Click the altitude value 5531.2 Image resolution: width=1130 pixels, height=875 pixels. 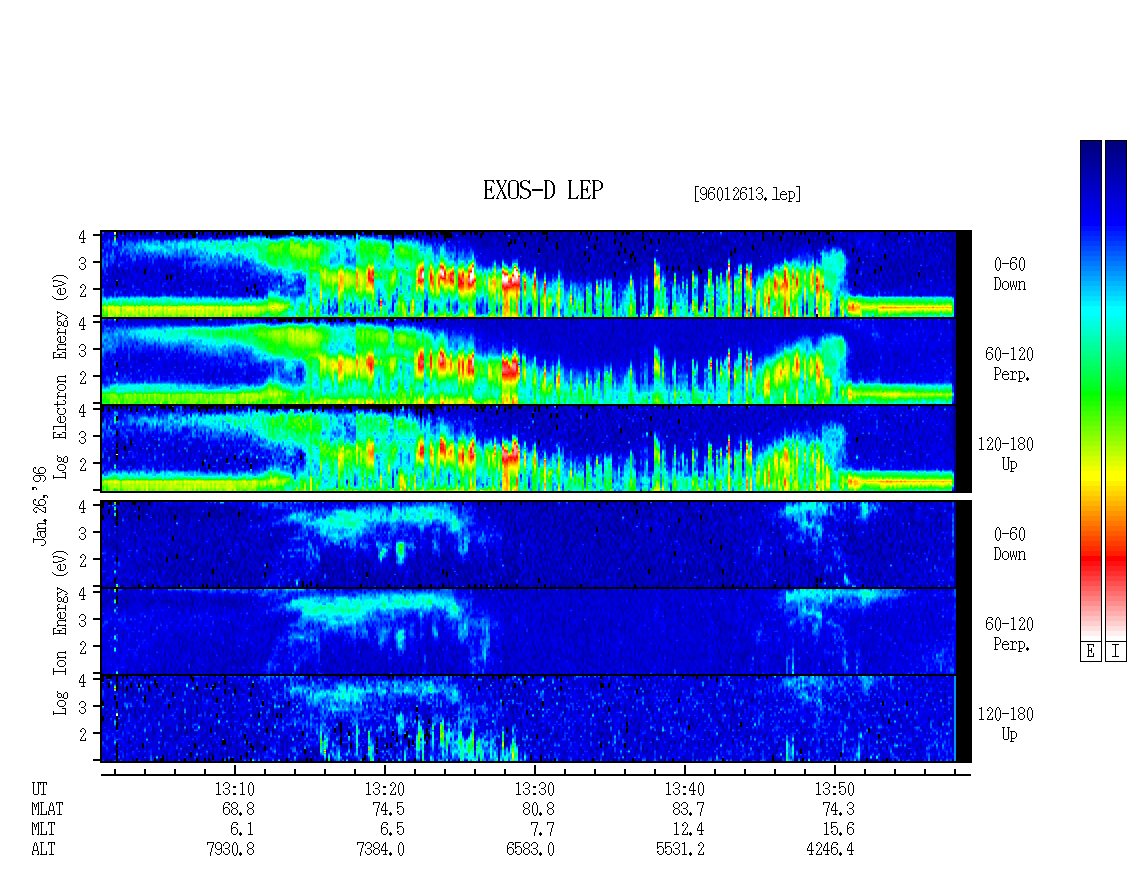[x=680, y=850]
